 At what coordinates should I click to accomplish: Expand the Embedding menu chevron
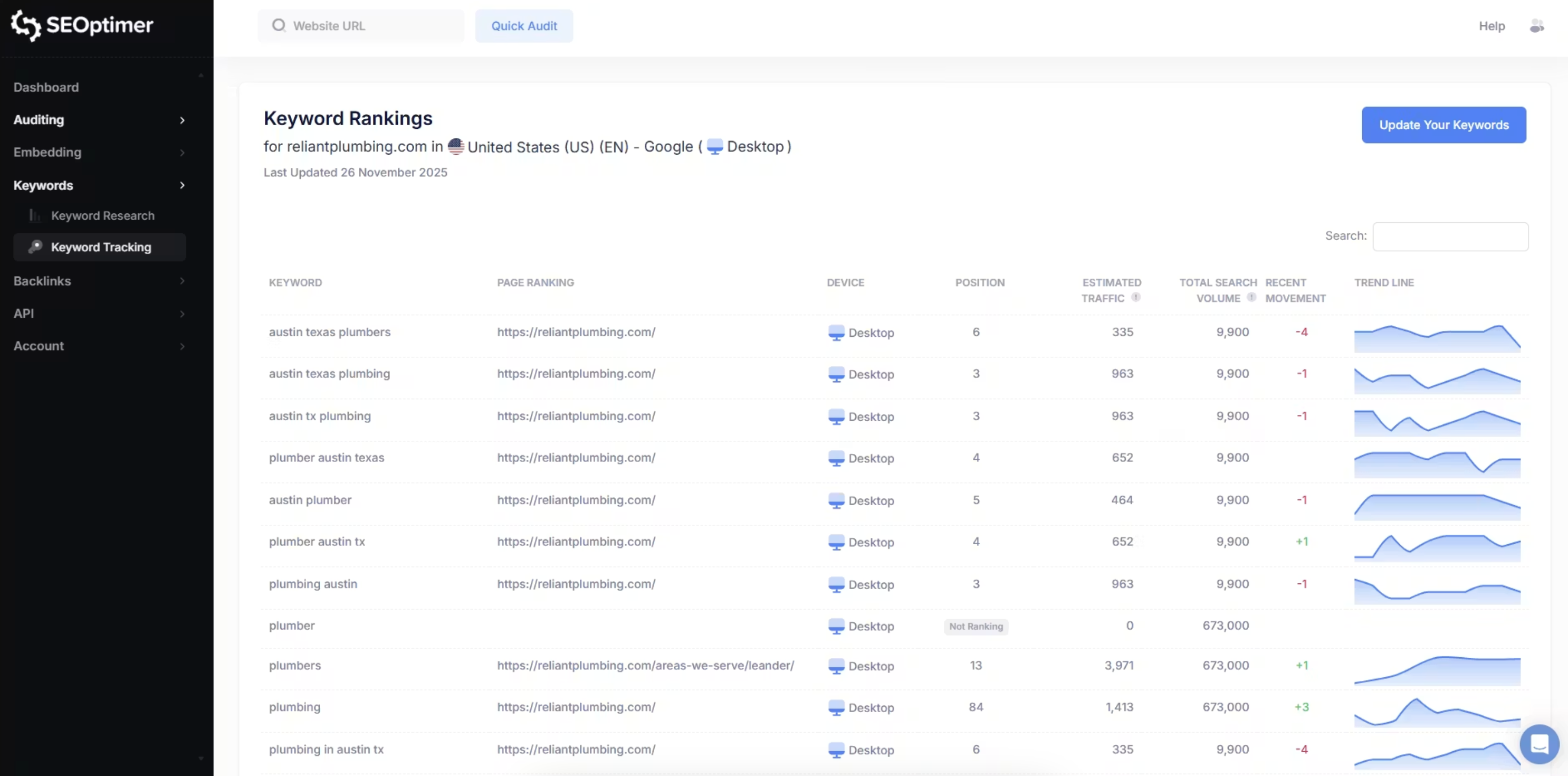point(182,152)
